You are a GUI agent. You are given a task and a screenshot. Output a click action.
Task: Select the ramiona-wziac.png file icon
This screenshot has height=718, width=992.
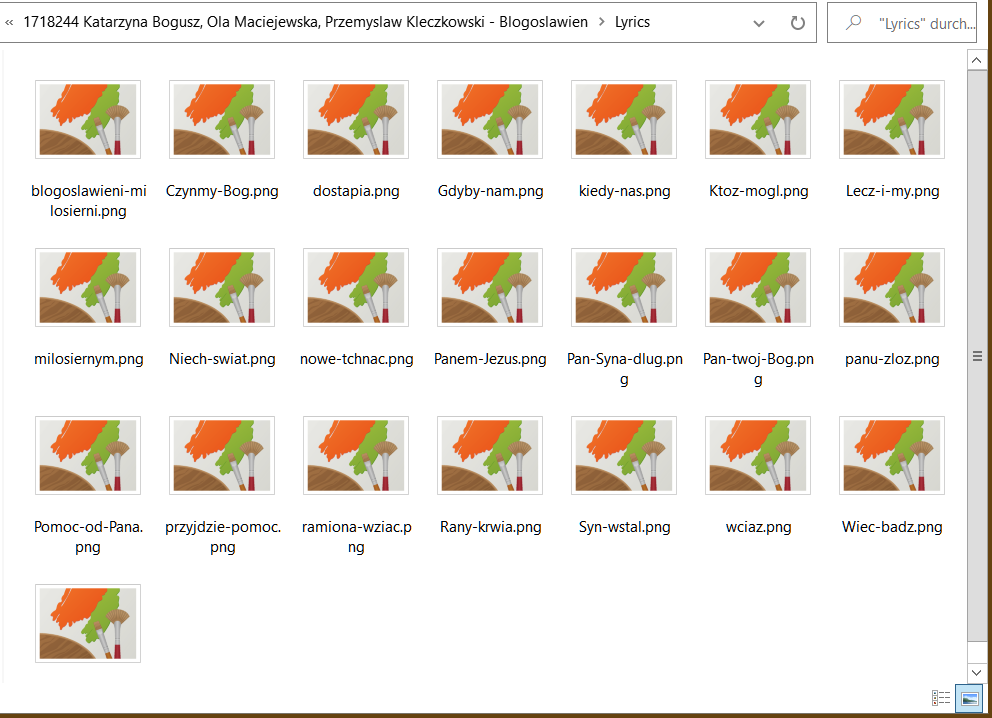tap(356, 455)
